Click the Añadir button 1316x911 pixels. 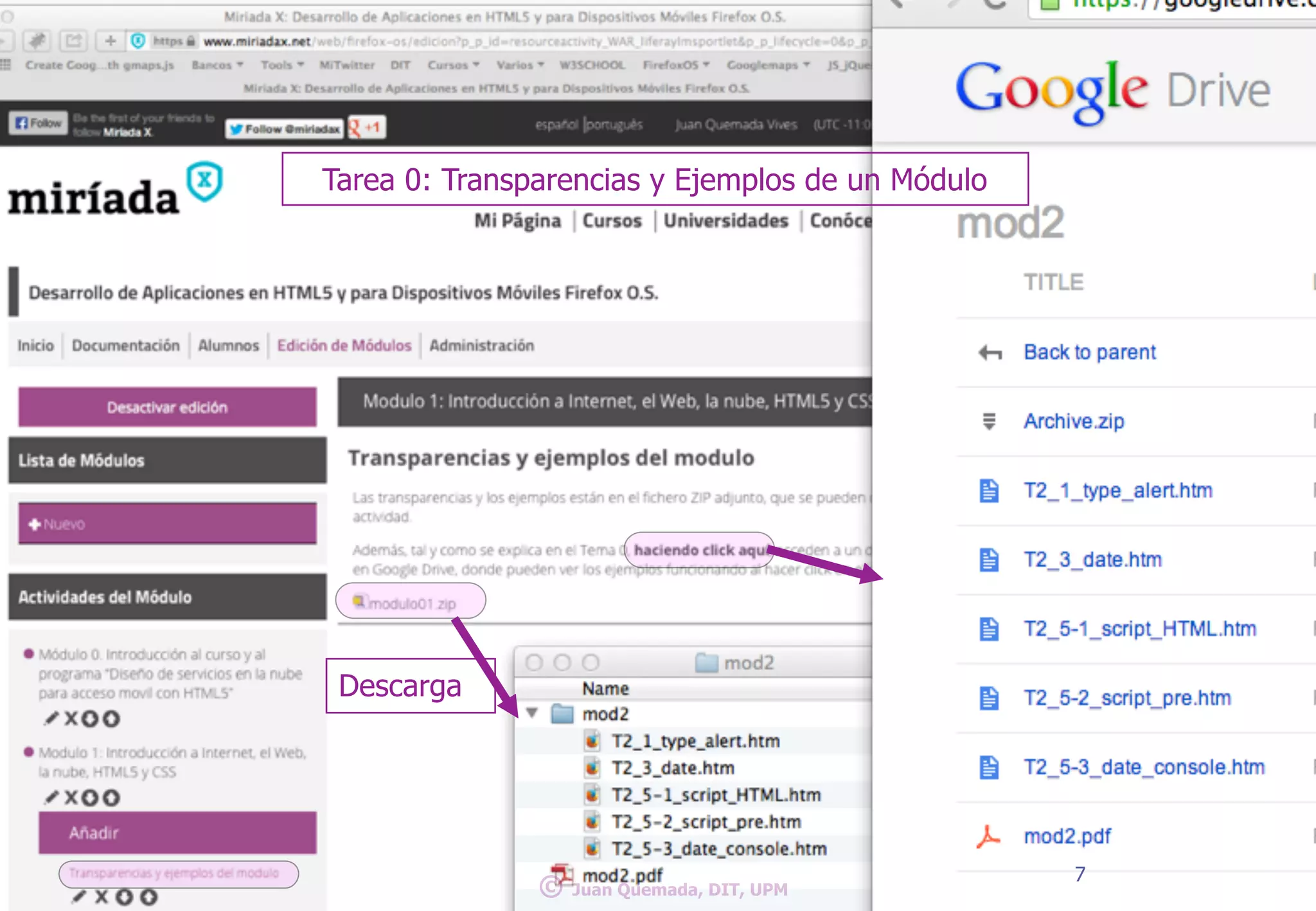177,833
